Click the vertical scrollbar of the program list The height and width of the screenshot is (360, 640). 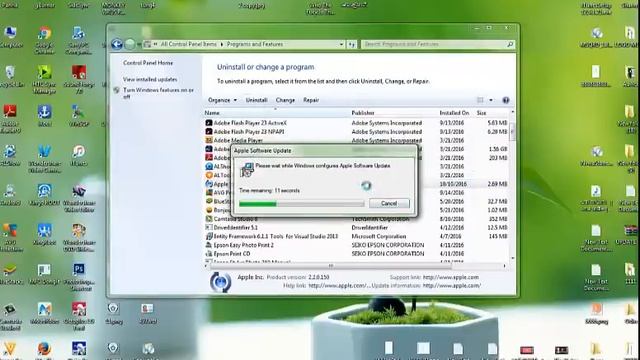point(512,131)
